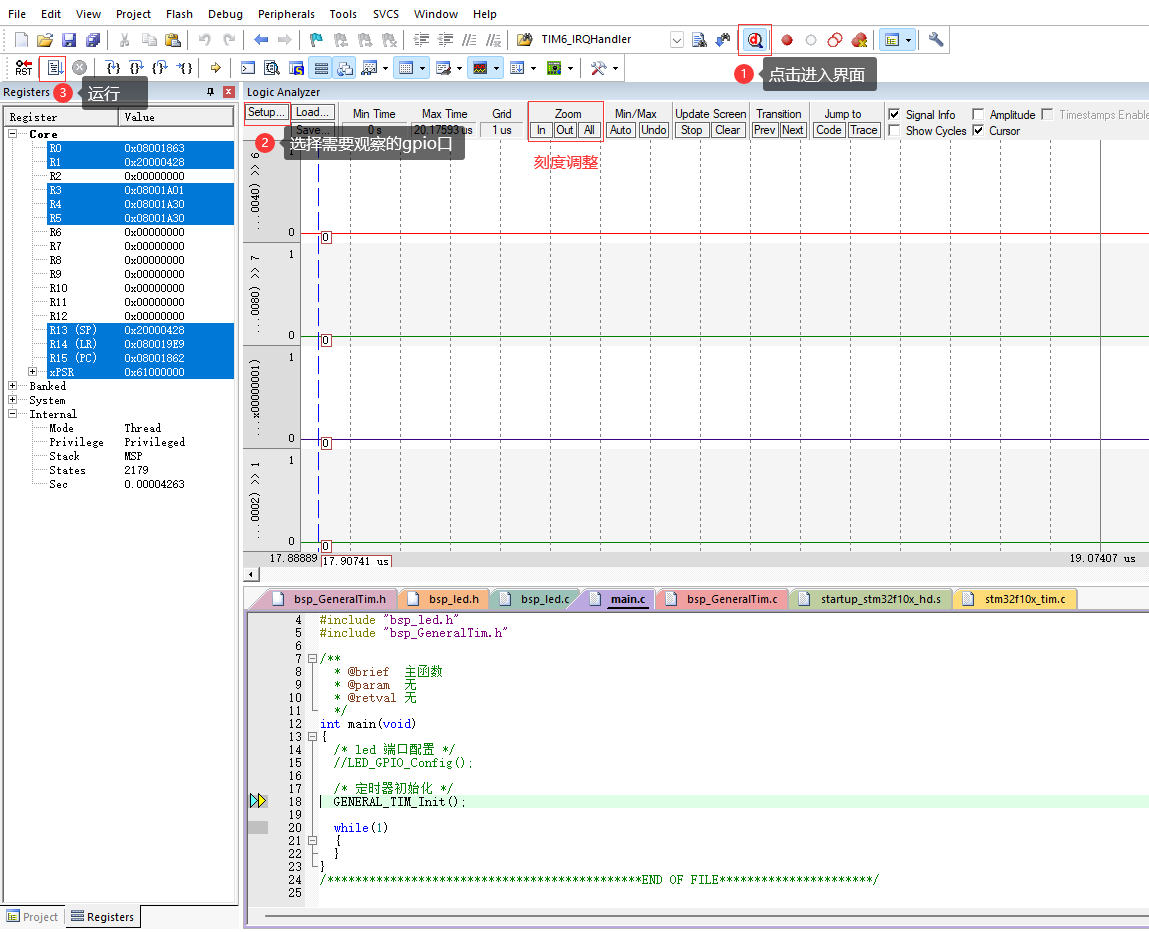Uncheck the Cursor checkbox
The width and height of the screenshot is (1149, 932).
pos(978,130)
